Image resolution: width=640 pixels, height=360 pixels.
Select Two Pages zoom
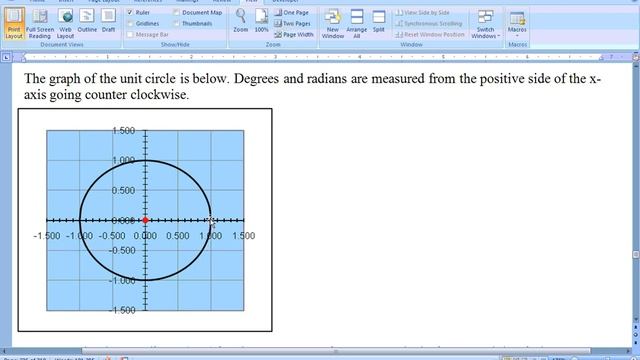293,24
